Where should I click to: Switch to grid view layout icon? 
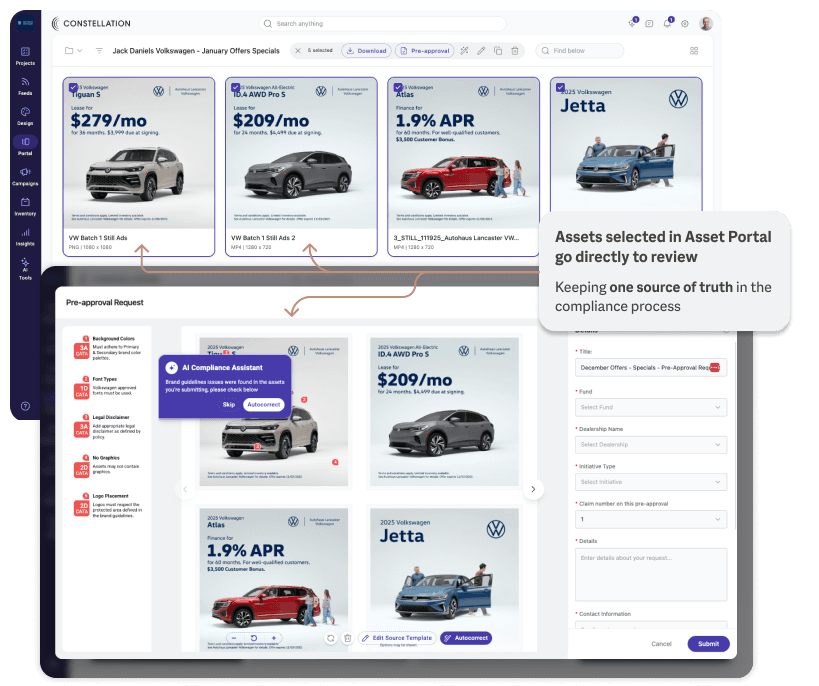point(694,51)
